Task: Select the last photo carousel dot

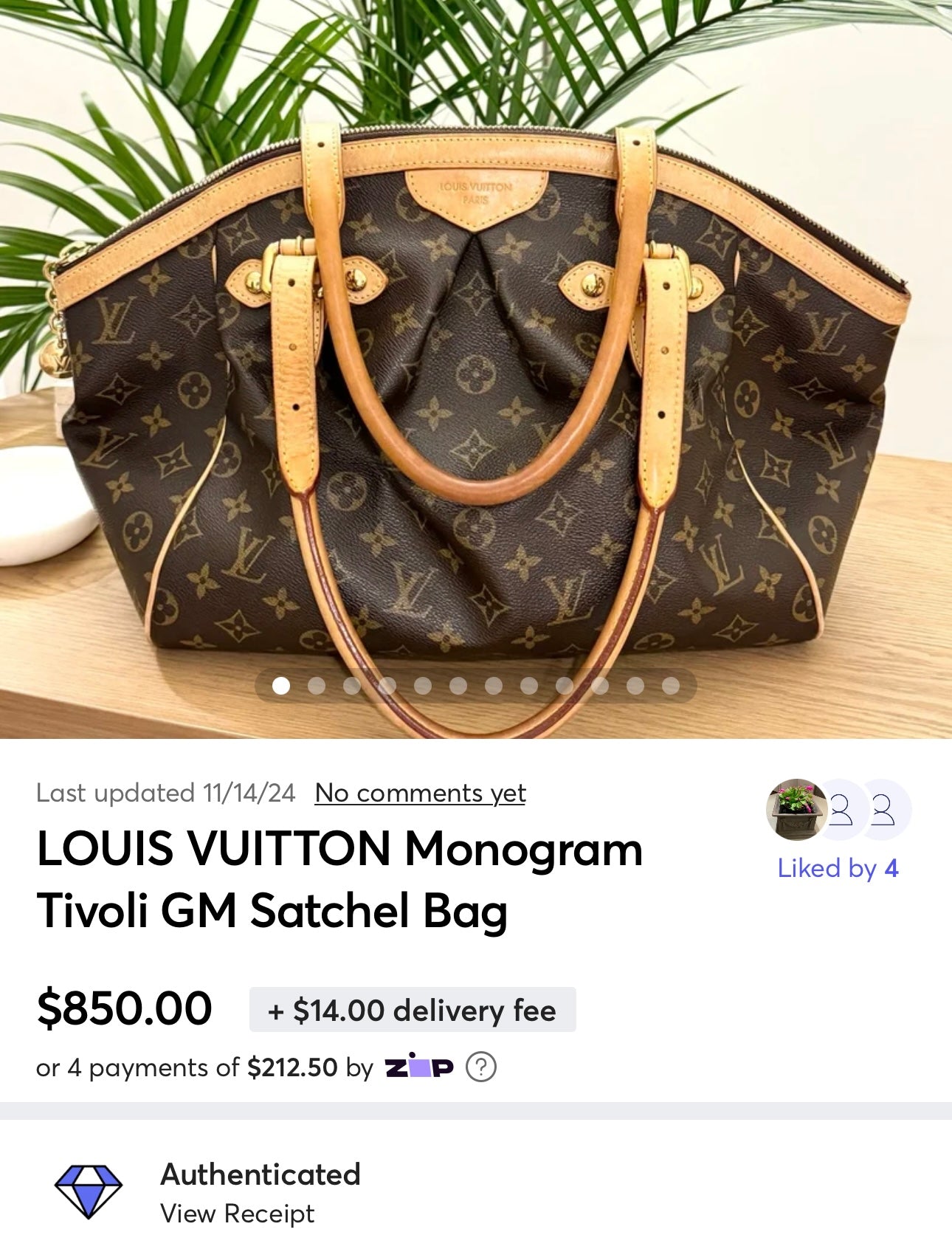Action: pyautogui.click(x=671, y=686)
